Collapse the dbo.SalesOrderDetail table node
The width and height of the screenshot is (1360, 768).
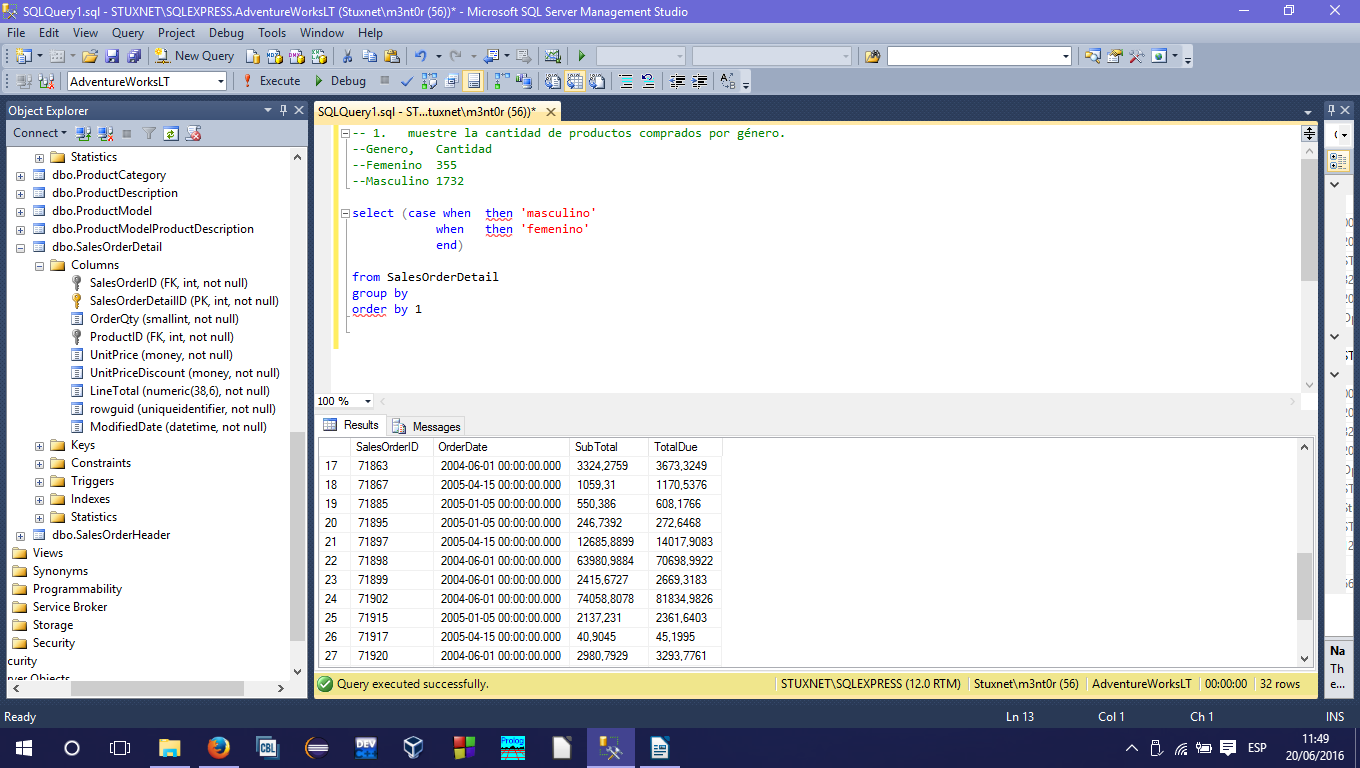click(21, 247)
